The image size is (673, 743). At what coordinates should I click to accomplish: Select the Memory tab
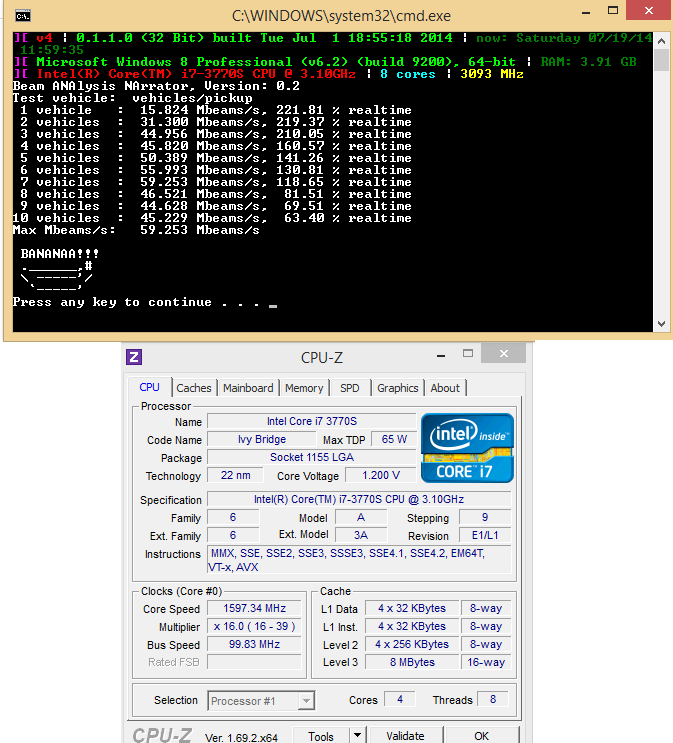click(304, 388)
